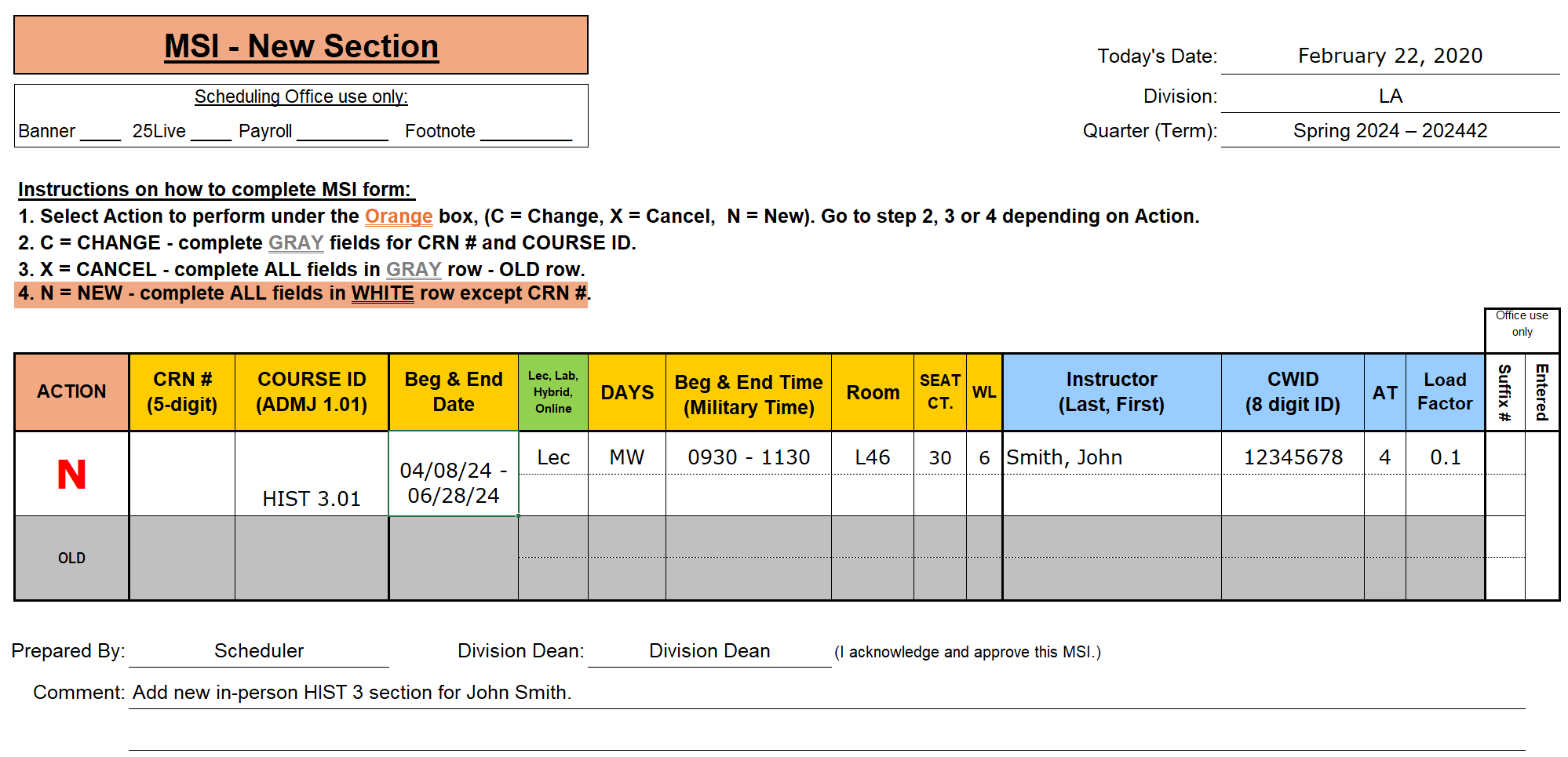The width and height of the screenshot is (1568, 757).
Task: Select the 'Beg & End Date' header
Action: [454, 391]
